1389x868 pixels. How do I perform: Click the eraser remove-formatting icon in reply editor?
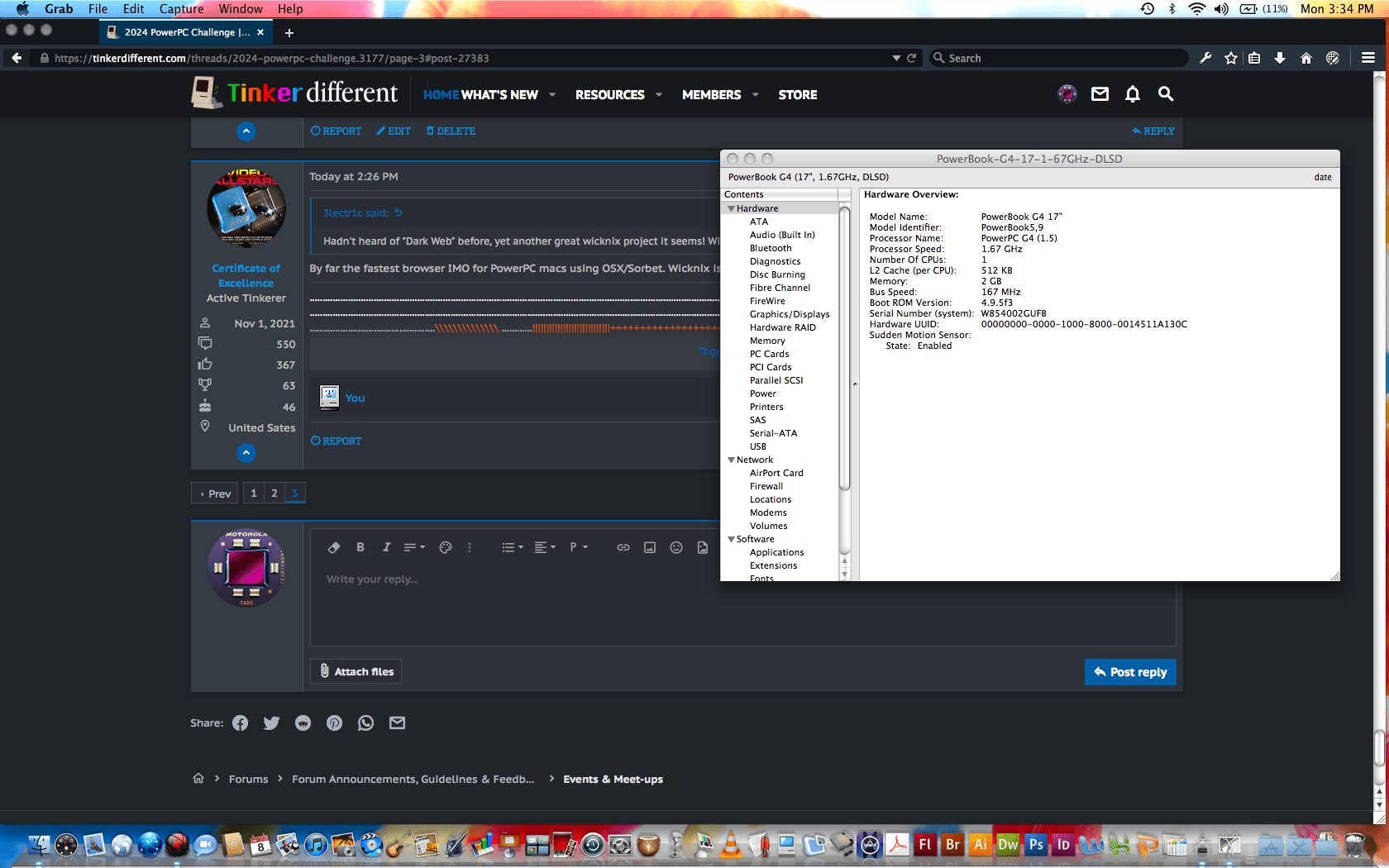[x=334, y=547]
